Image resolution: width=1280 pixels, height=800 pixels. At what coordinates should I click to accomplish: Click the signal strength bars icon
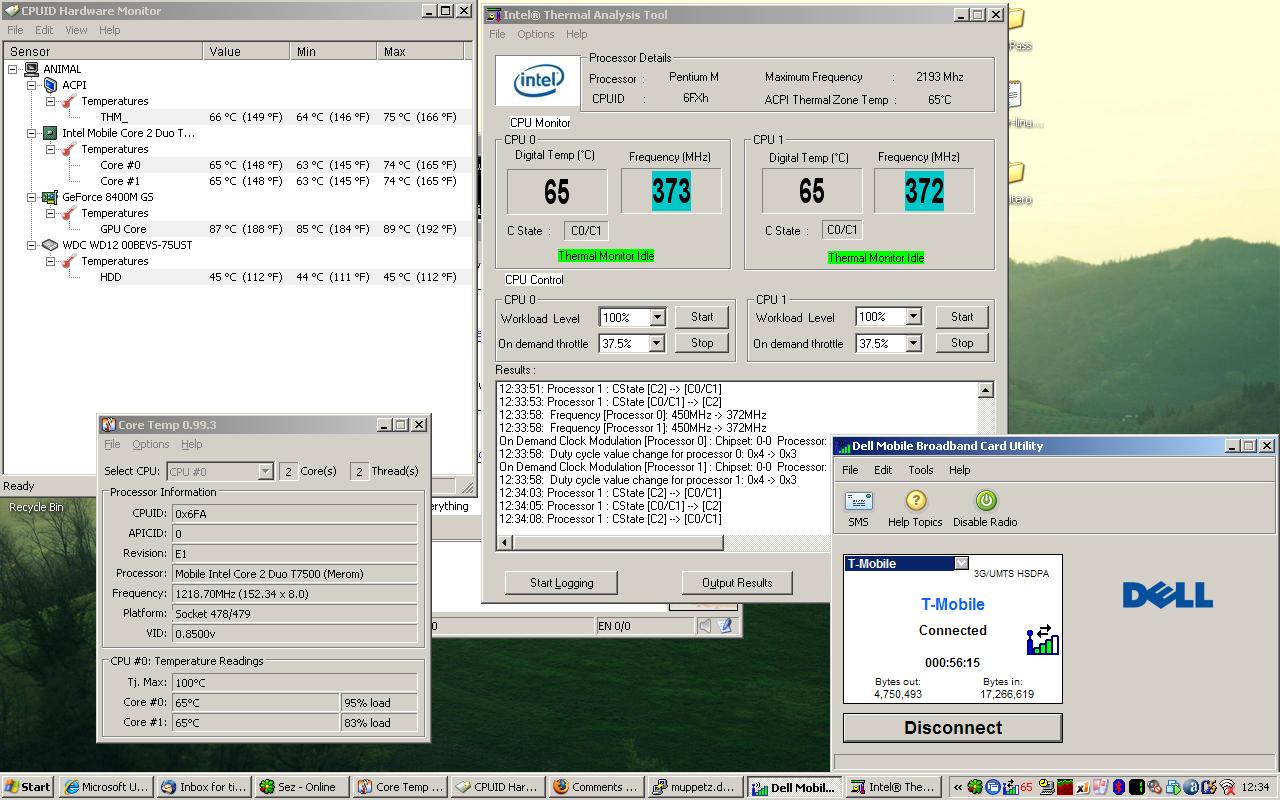(x=1042, y=640)
